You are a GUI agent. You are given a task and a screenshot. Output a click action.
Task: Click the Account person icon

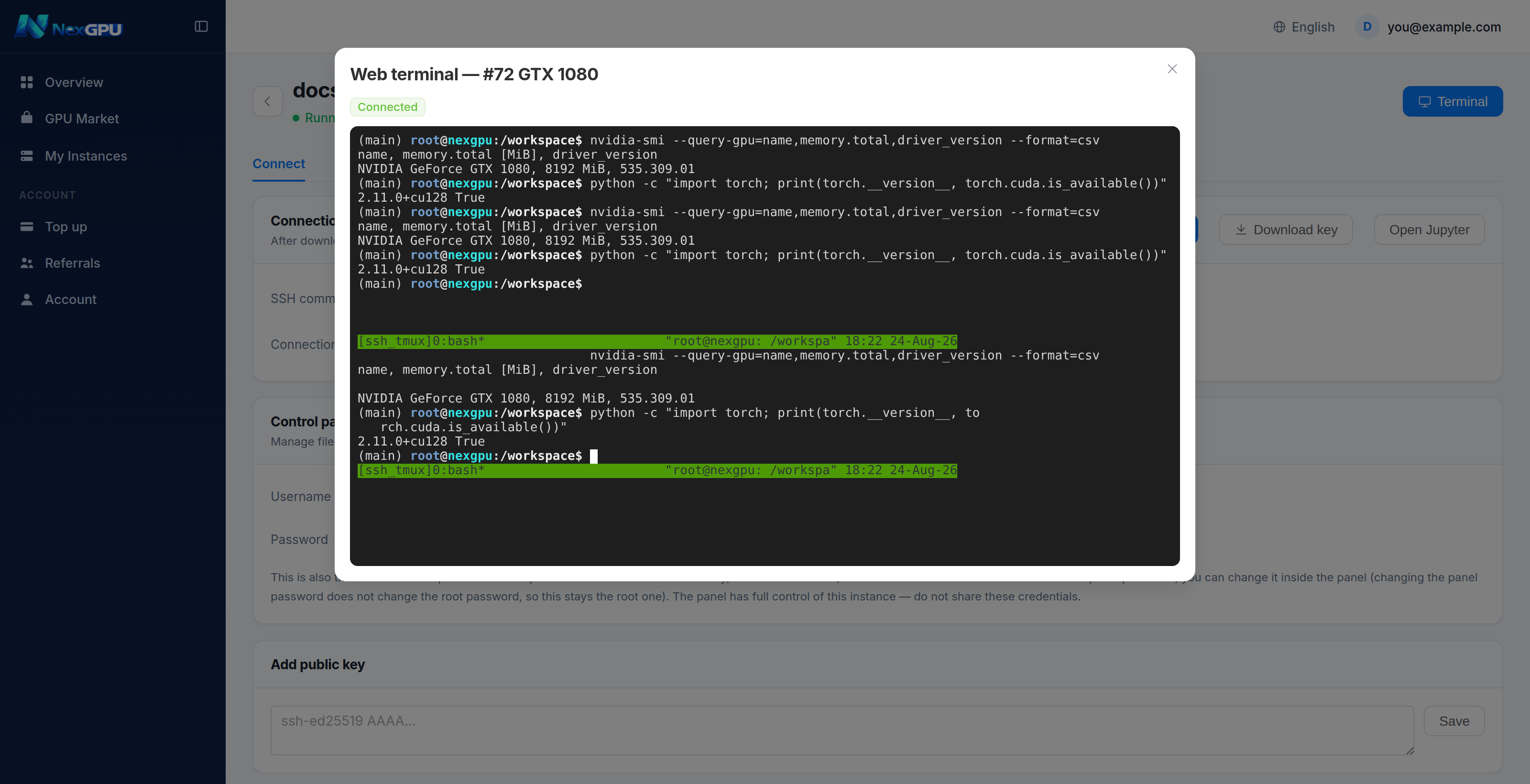tap(27, 299)
